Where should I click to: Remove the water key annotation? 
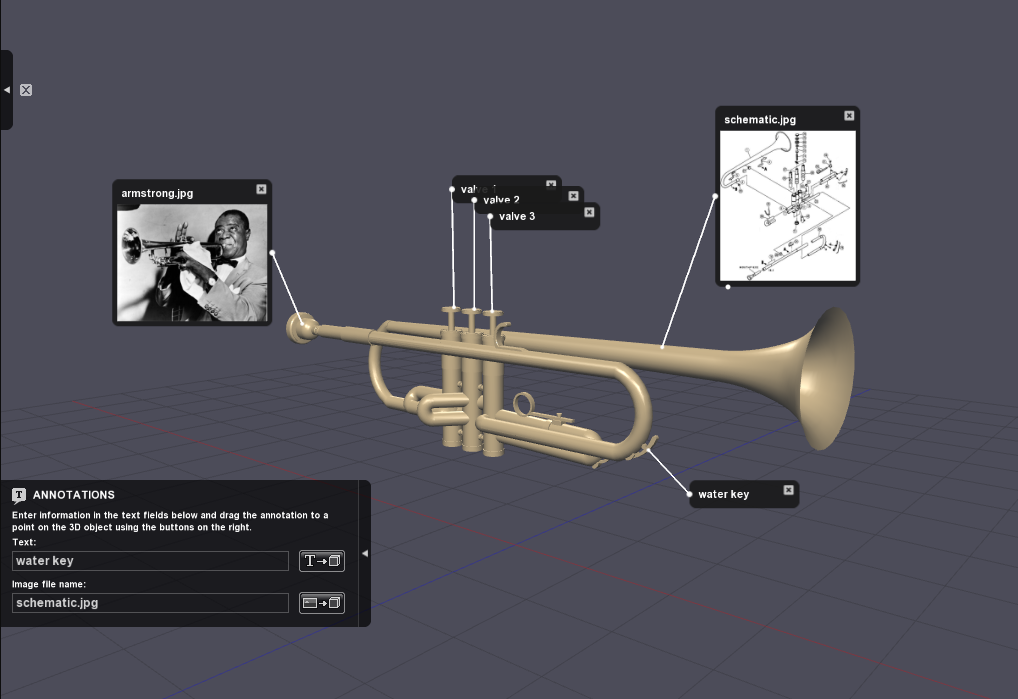point(788,490)
